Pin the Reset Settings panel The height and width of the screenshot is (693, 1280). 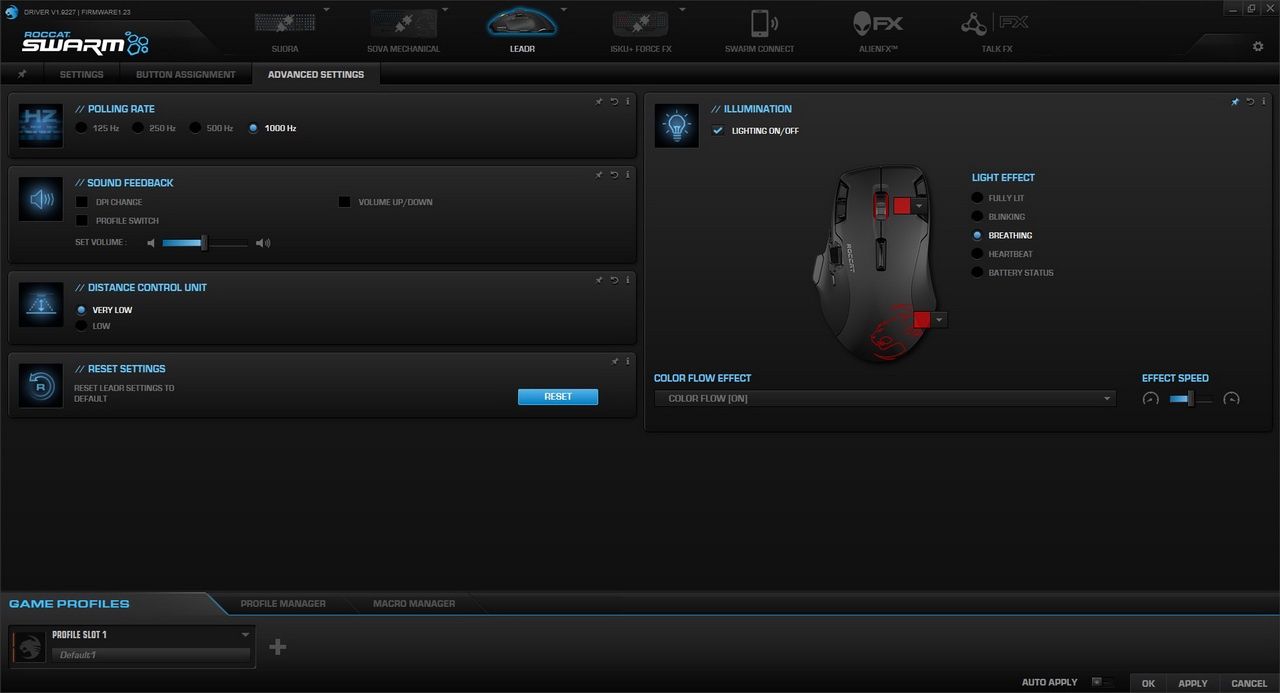[x=613, y=361]
